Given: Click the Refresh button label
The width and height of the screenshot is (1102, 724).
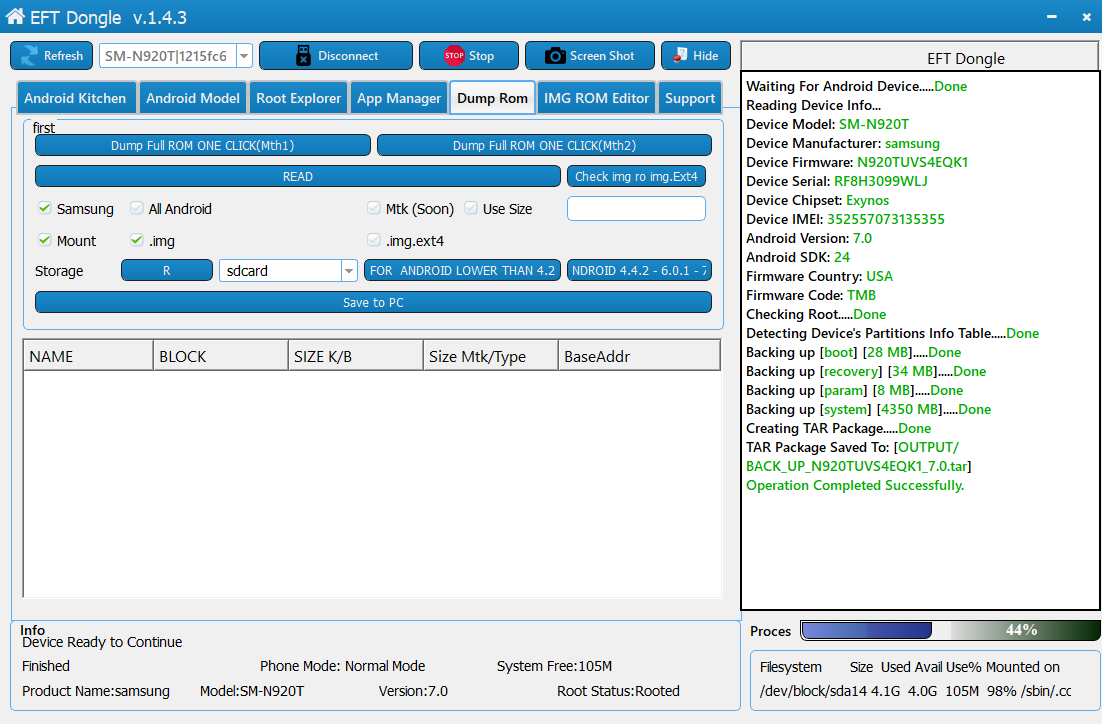Looking at the screenshot, I should pyautogui.click(x=63, y=56).
